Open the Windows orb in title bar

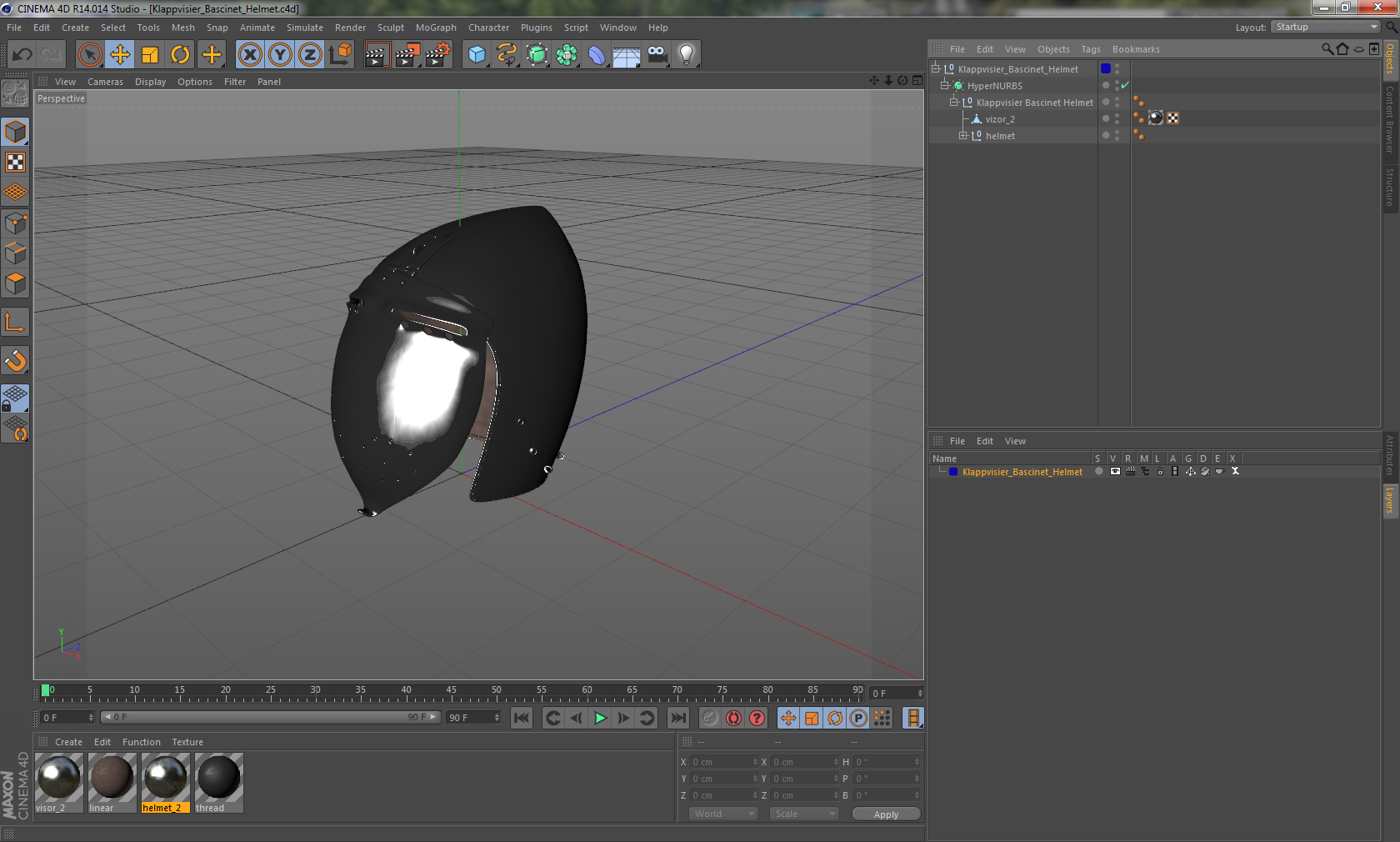[x=7, y=8]
